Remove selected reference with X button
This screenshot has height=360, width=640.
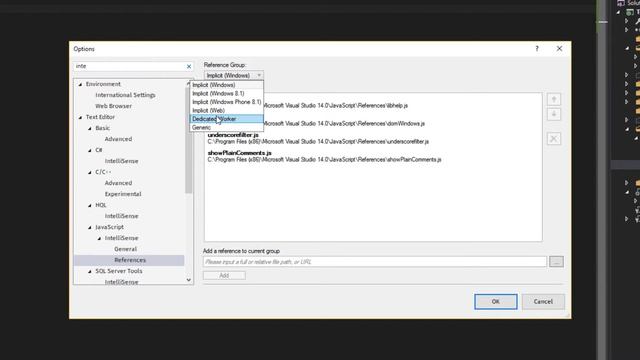pyautogui.click(x=553, y=139)
